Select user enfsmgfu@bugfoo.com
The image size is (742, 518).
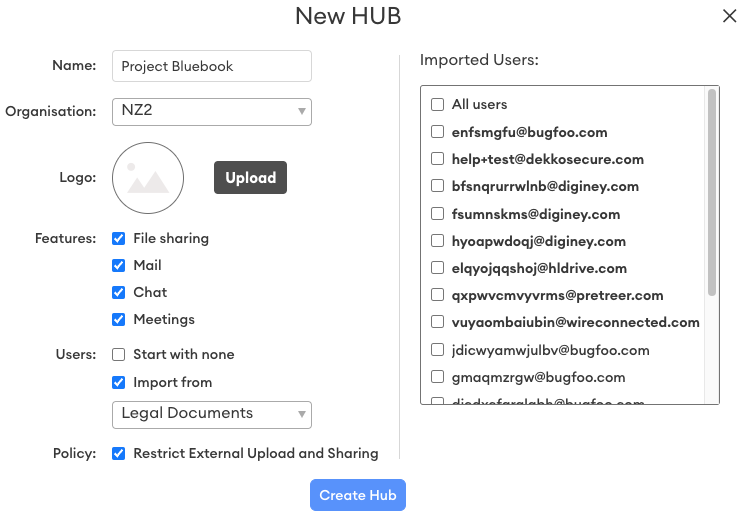click(437, 132)
